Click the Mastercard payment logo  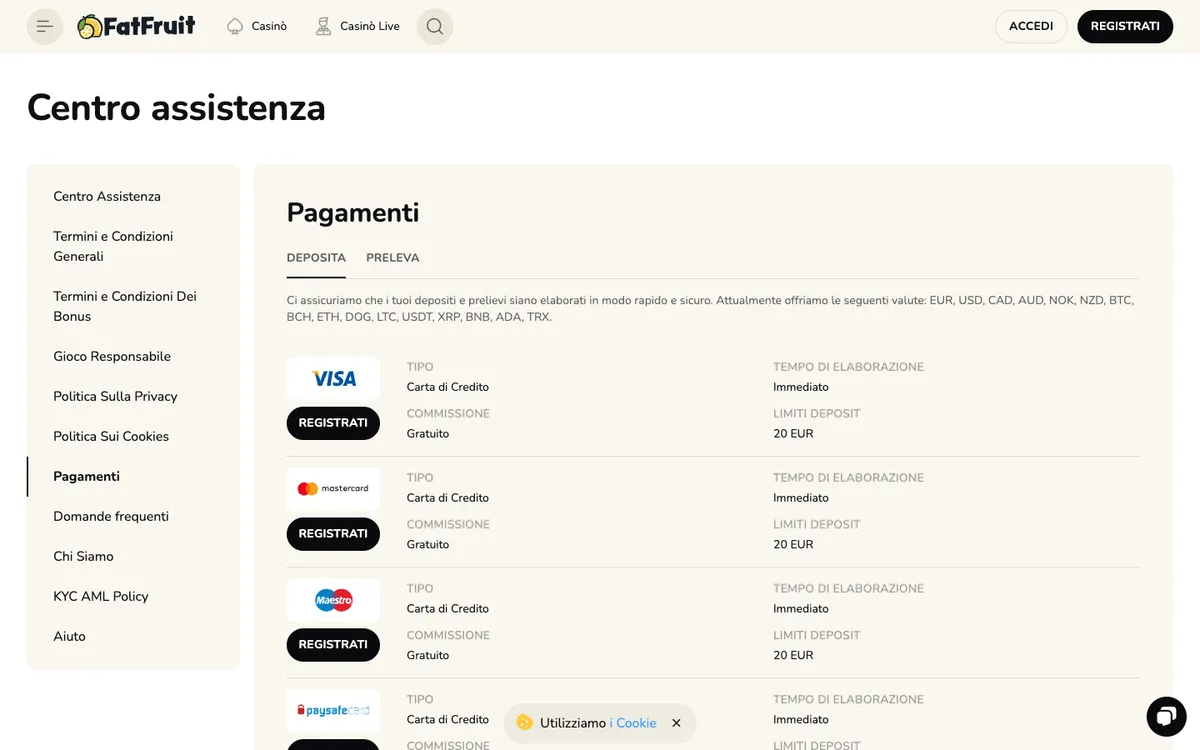coord(333,489)
